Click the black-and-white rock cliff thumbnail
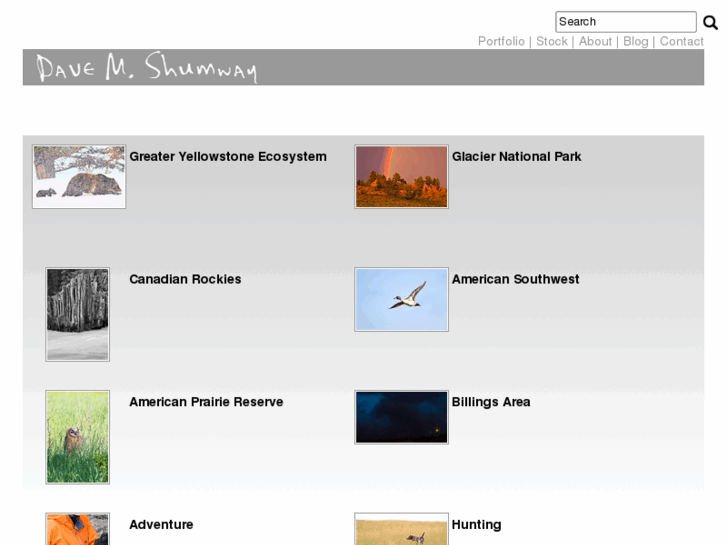This screenshot has width=727, height=545. (x=77, y=314)
